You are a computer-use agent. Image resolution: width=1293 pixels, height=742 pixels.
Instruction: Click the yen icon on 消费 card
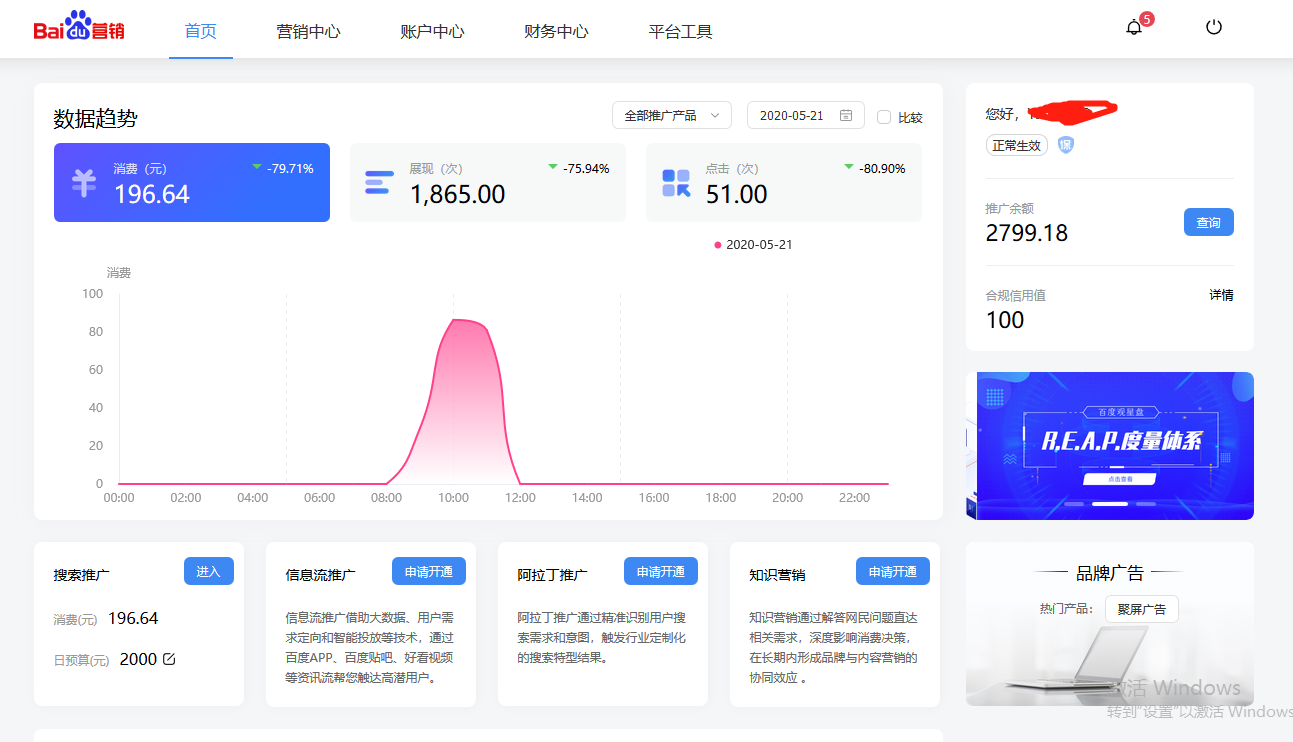coord(84,182)
